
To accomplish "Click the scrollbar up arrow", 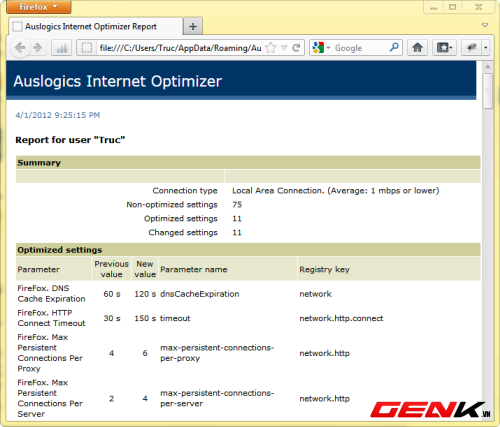I will 488,67.
